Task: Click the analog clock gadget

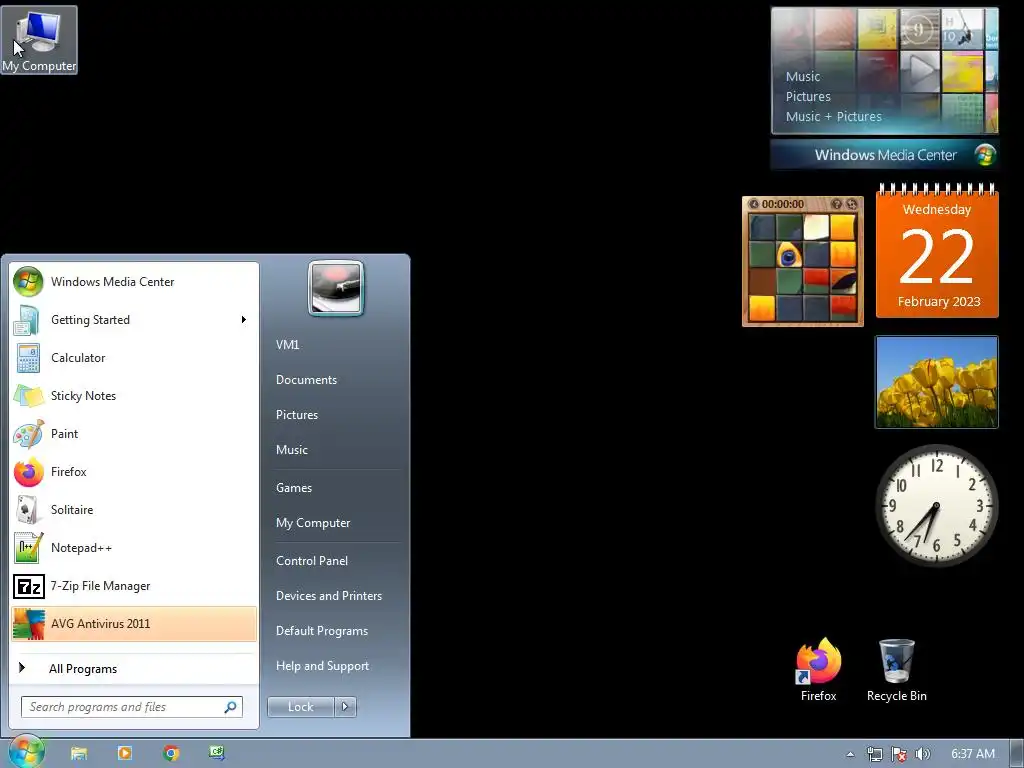Action: pos(936,506)
